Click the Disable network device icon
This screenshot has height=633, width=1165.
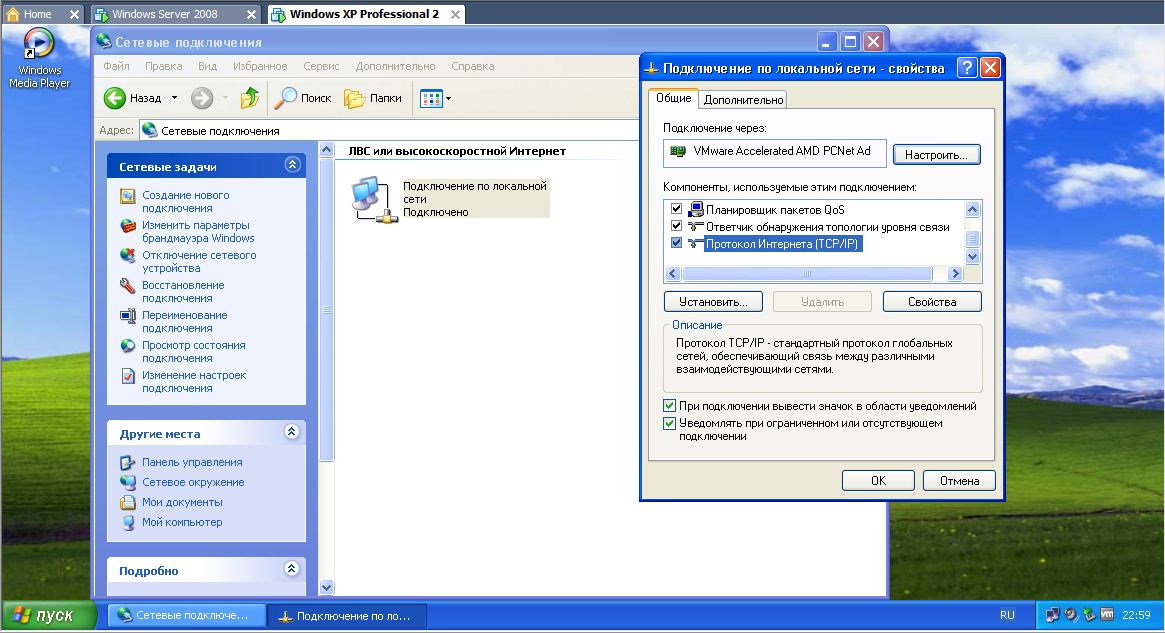[128, 256]
